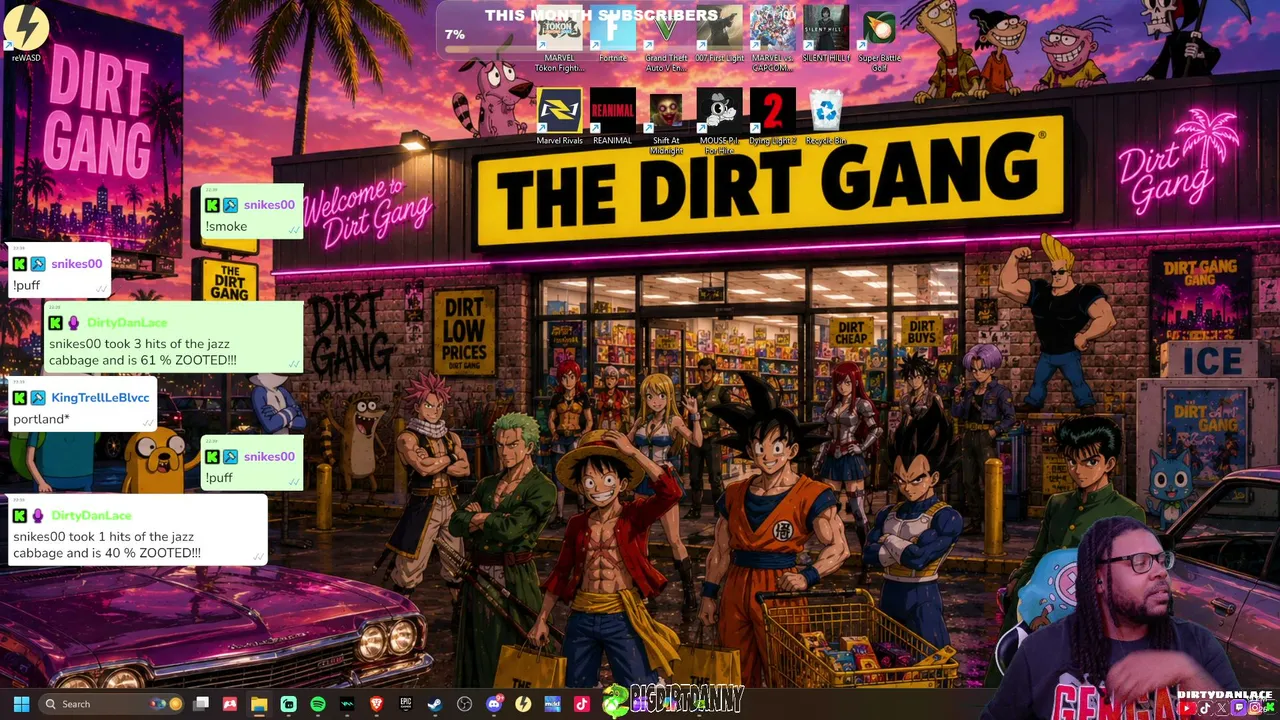
Task: Select the Recycle Bin desktop icon
Action: [x=826, y=117]
